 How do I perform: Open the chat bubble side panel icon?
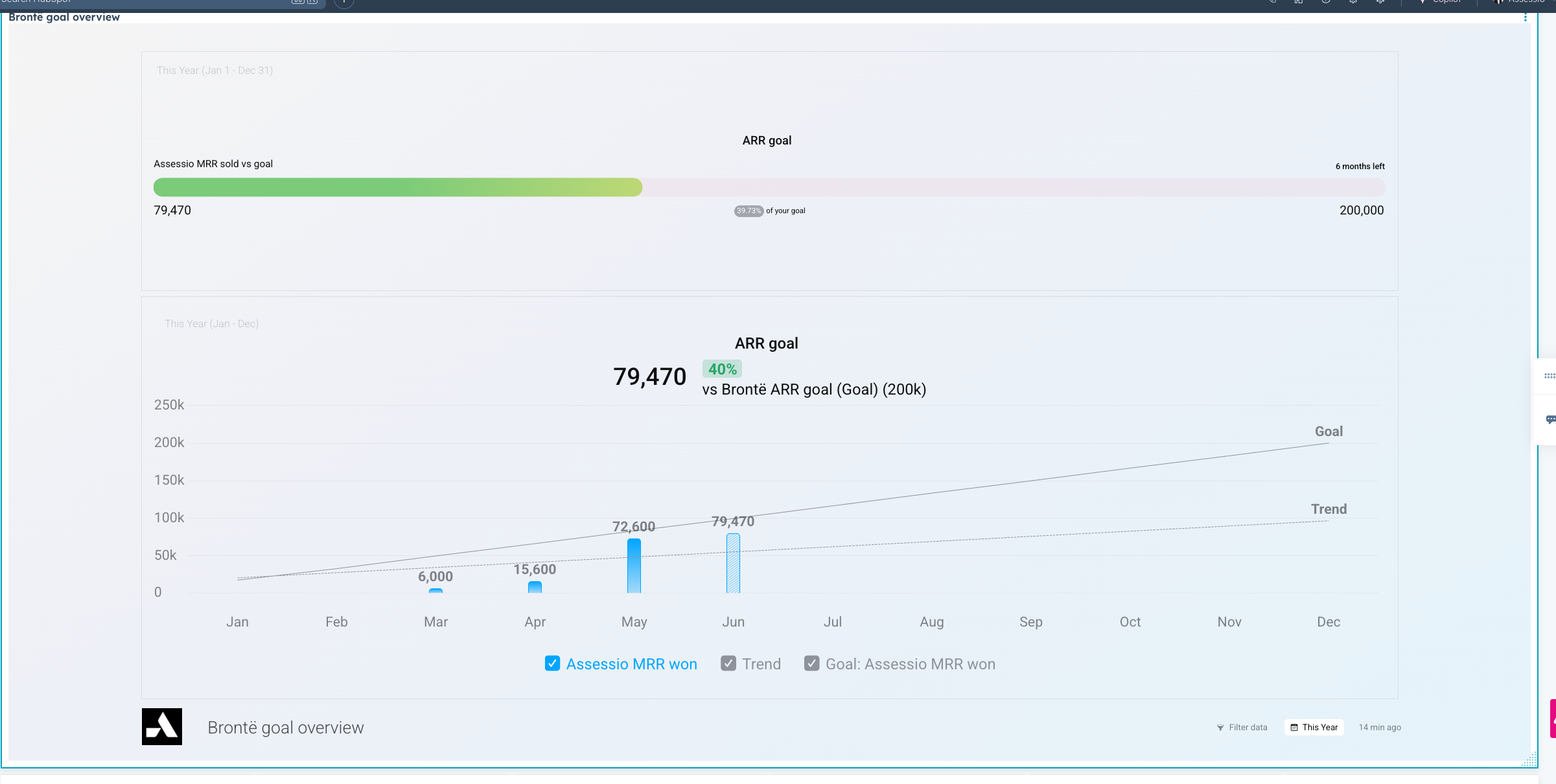[x=1550, y=419]
